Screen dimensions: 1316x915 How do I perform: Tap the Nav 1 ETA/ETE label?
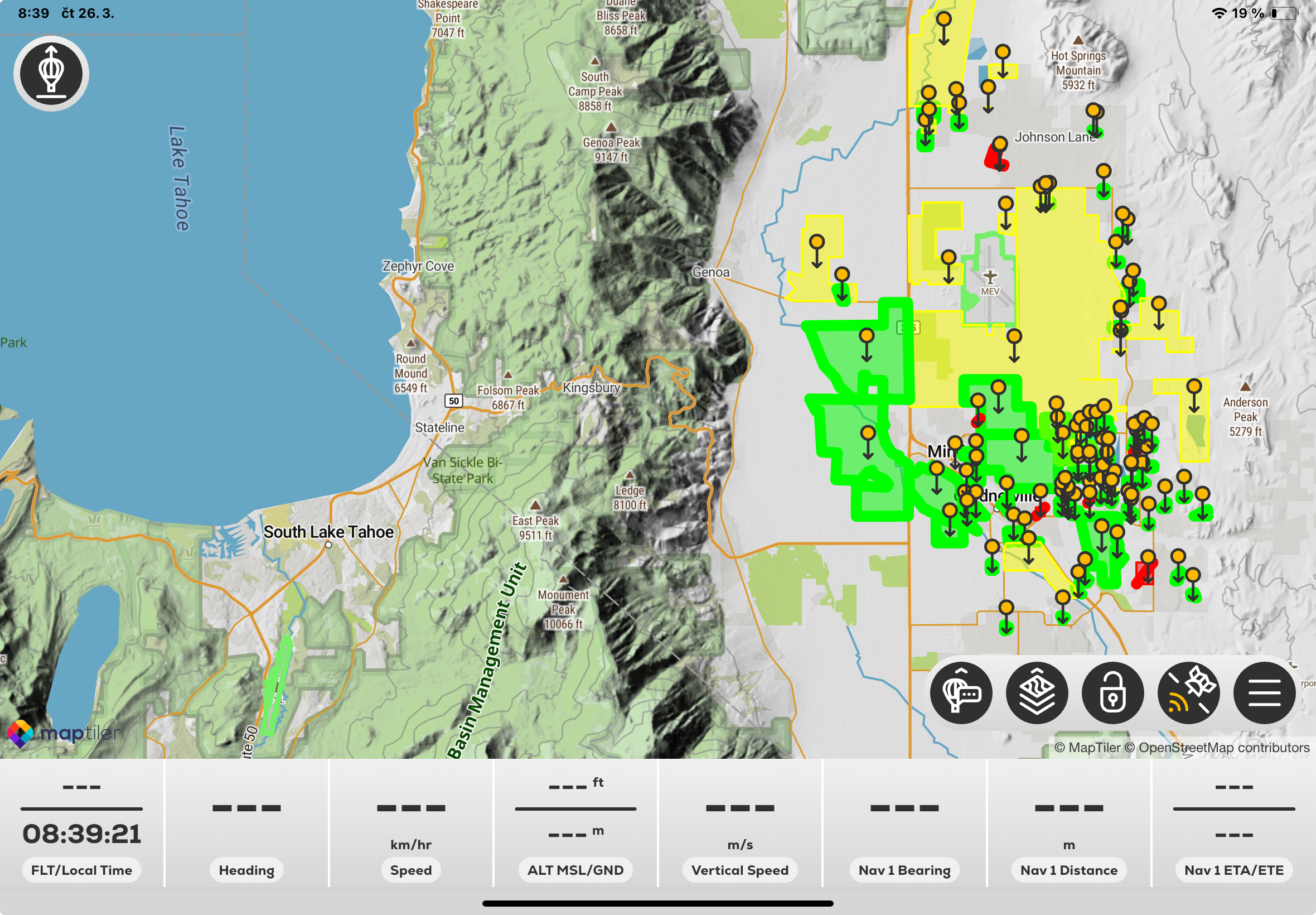pos(1233,870)
